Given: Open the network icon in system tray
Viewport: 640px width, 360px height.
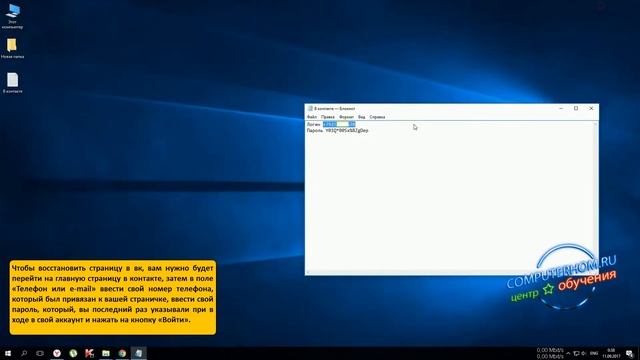Looking at the screenshot, I should click(576, 353).
